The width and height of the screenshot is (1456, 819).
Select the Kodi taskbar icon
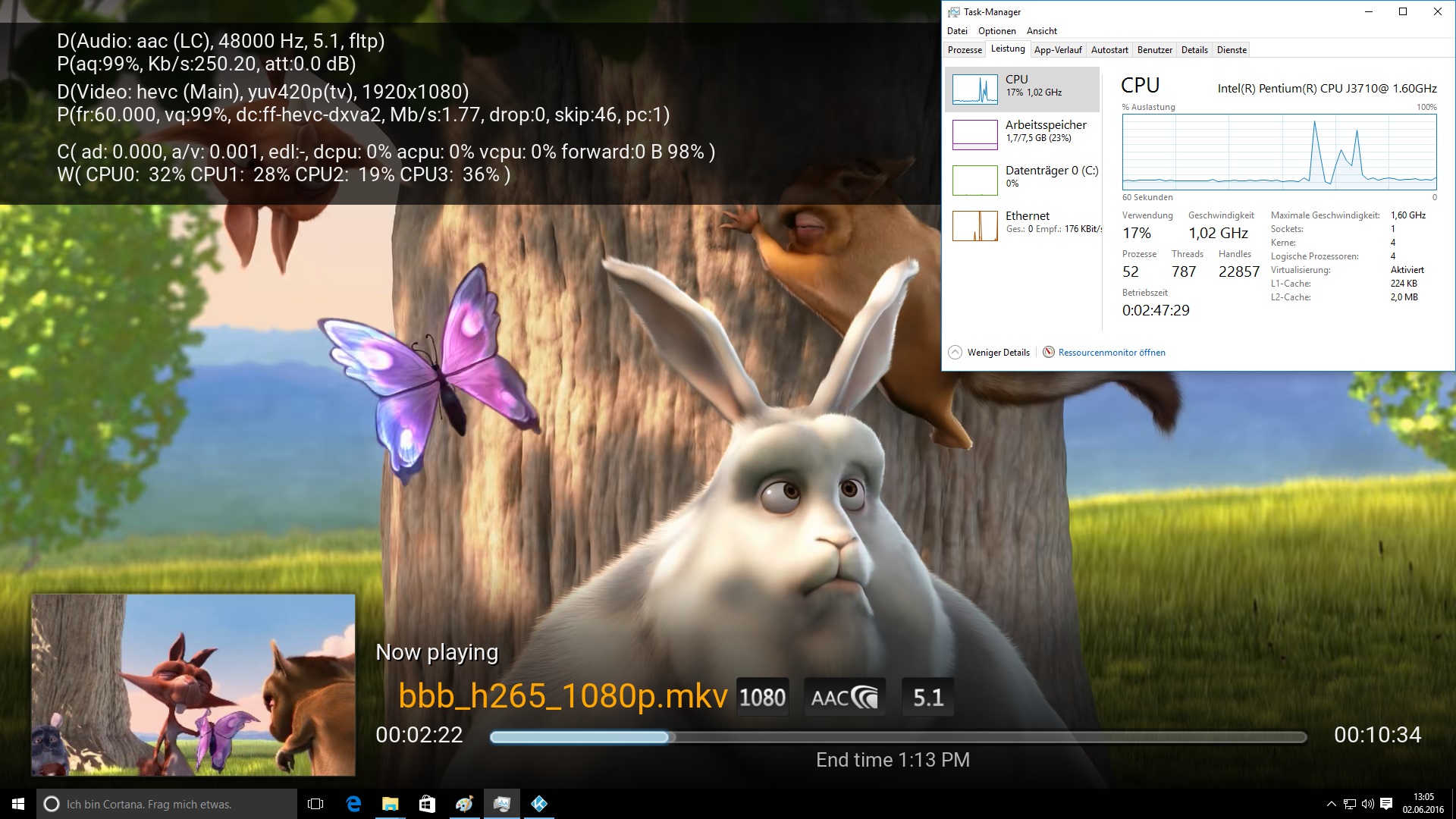[x=538, y=804]
